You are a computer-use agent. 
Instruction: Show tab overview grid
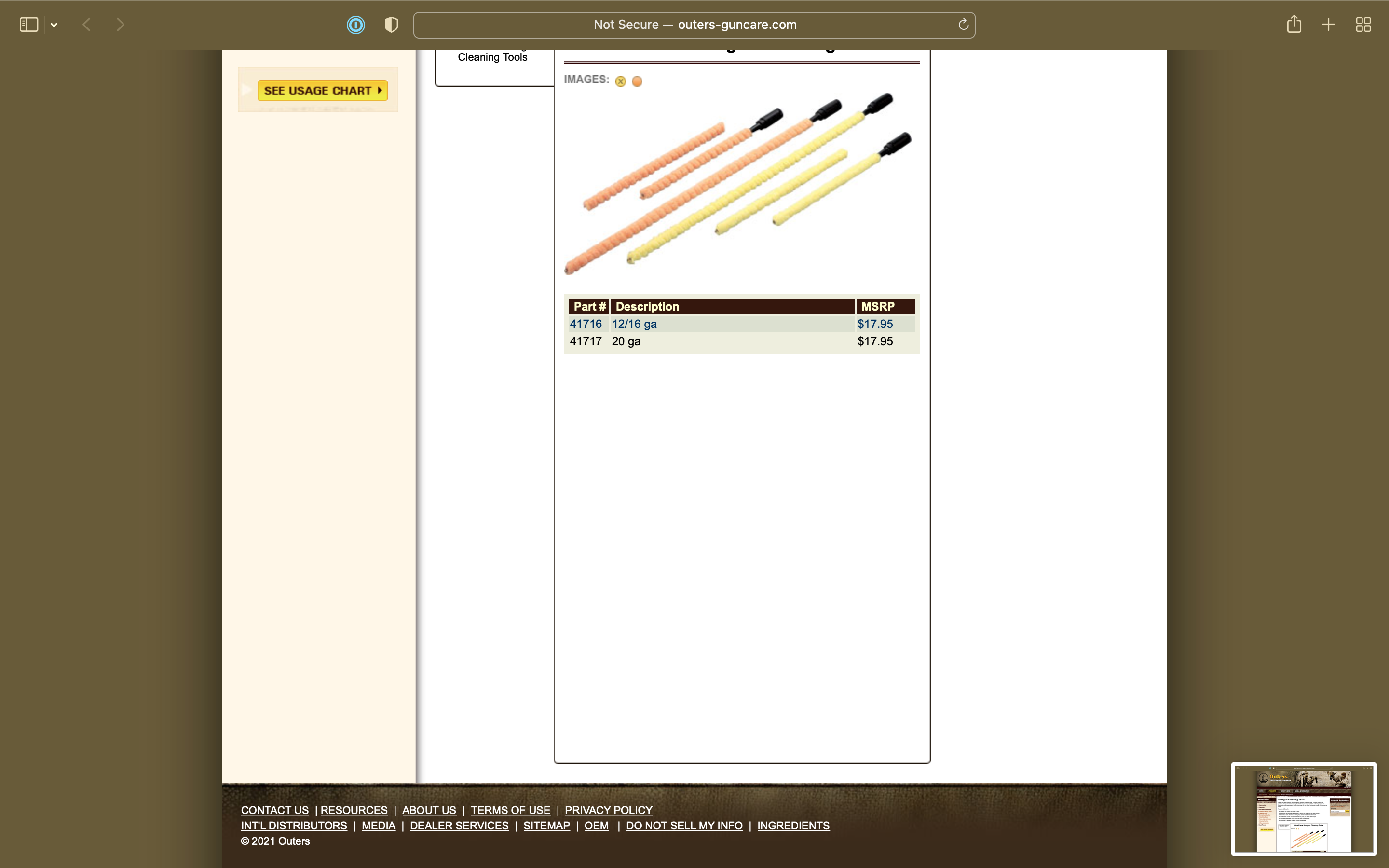[1363, 25]
